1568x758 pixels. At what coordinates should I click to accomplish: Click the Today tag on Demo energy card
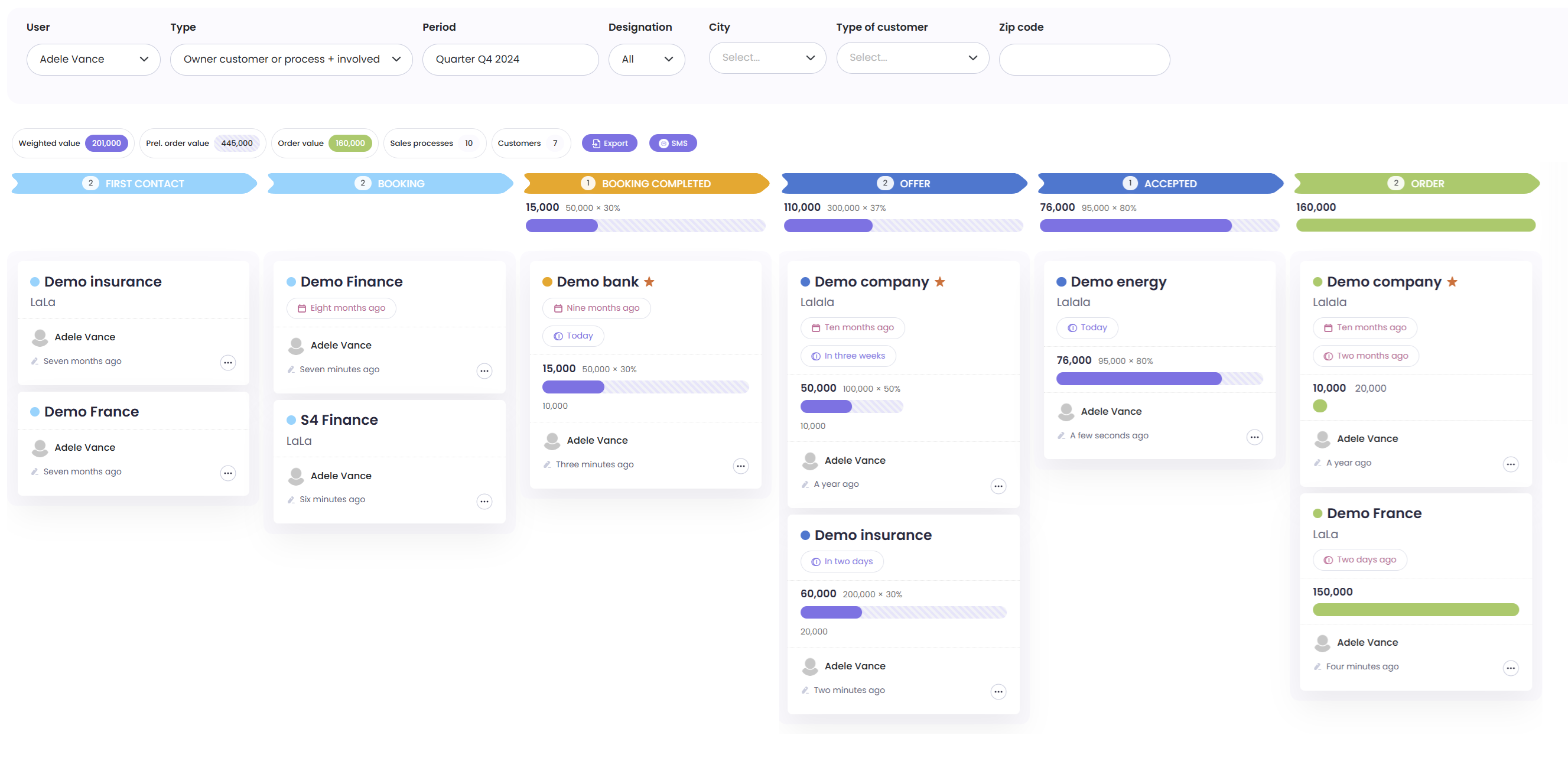pyautogui.click(x=1086, y=327)
